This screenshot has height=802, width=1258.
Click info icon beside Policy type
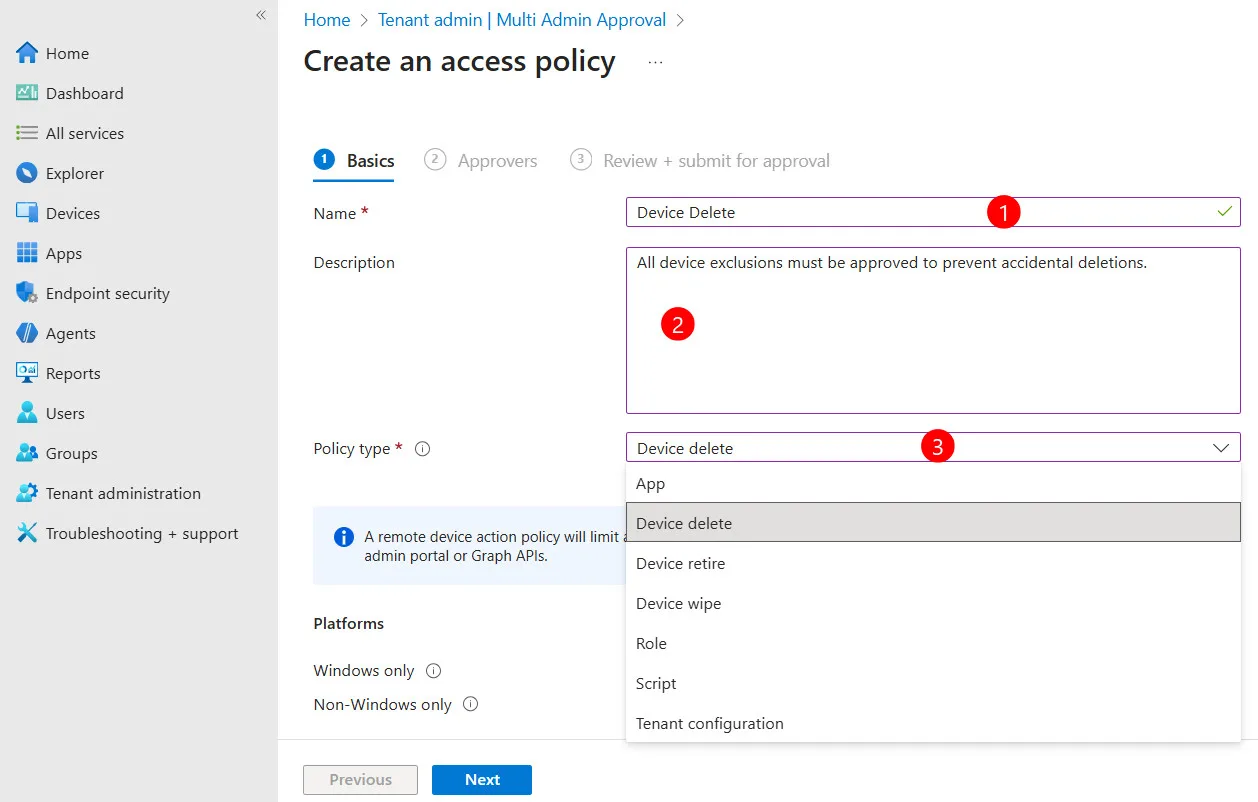click(x=422, y=449)
